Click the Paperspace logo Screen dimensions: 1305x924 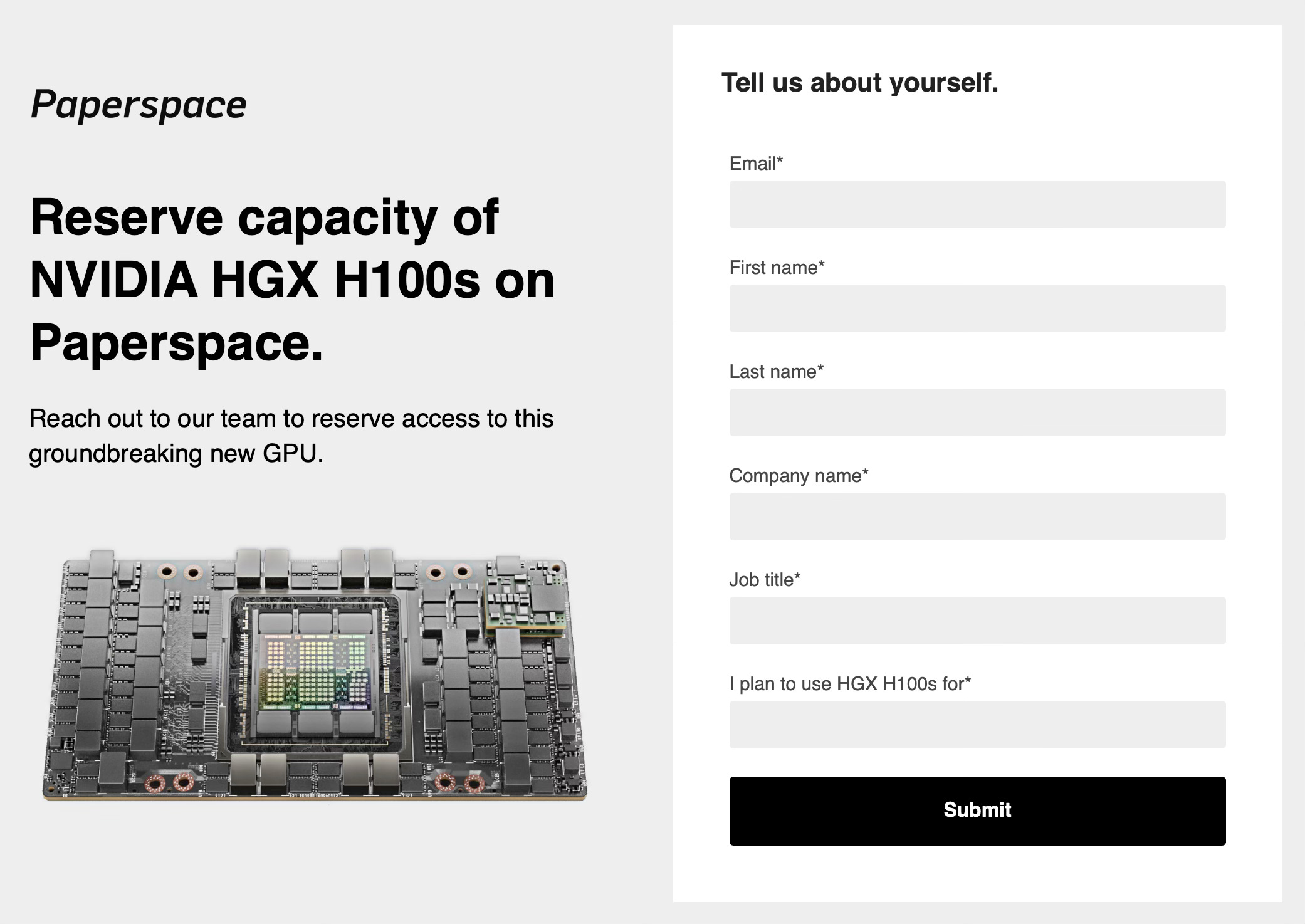139,105
